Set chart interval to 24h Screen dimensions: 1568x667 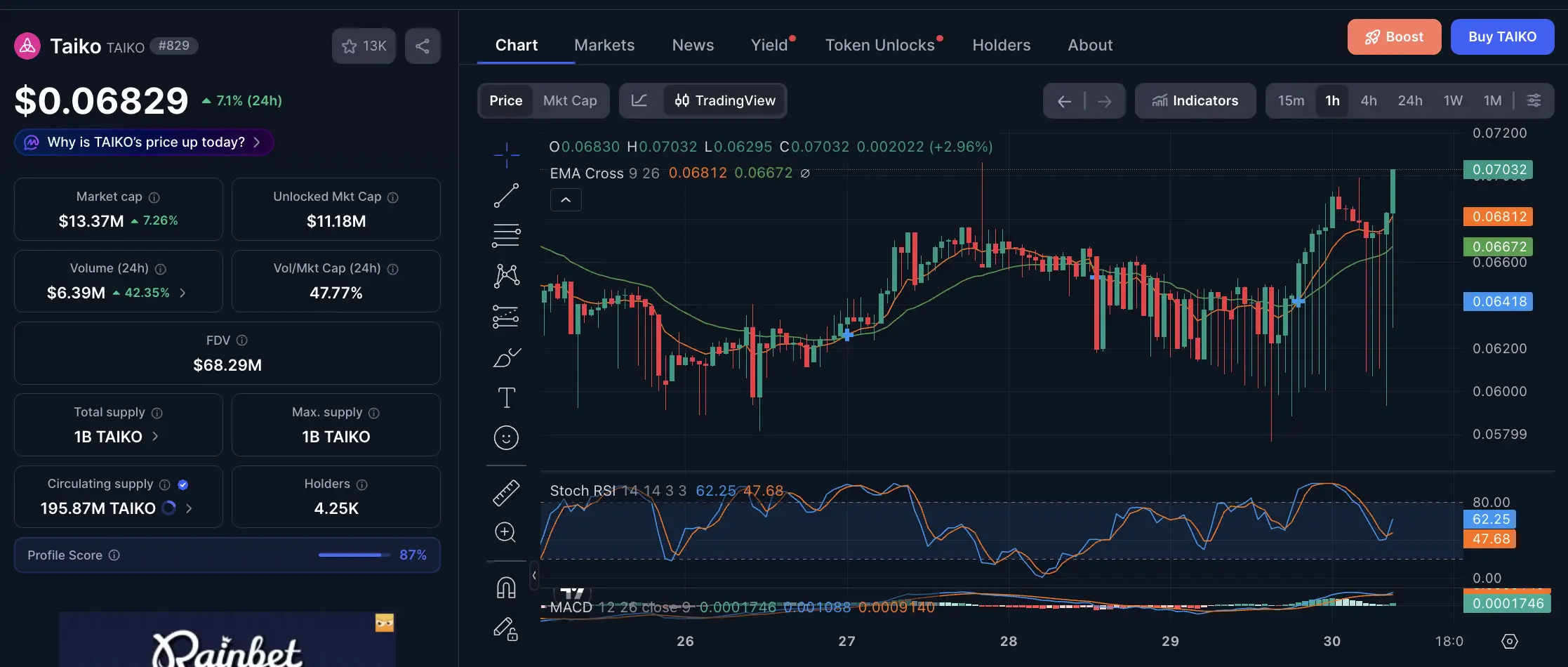1410,100
